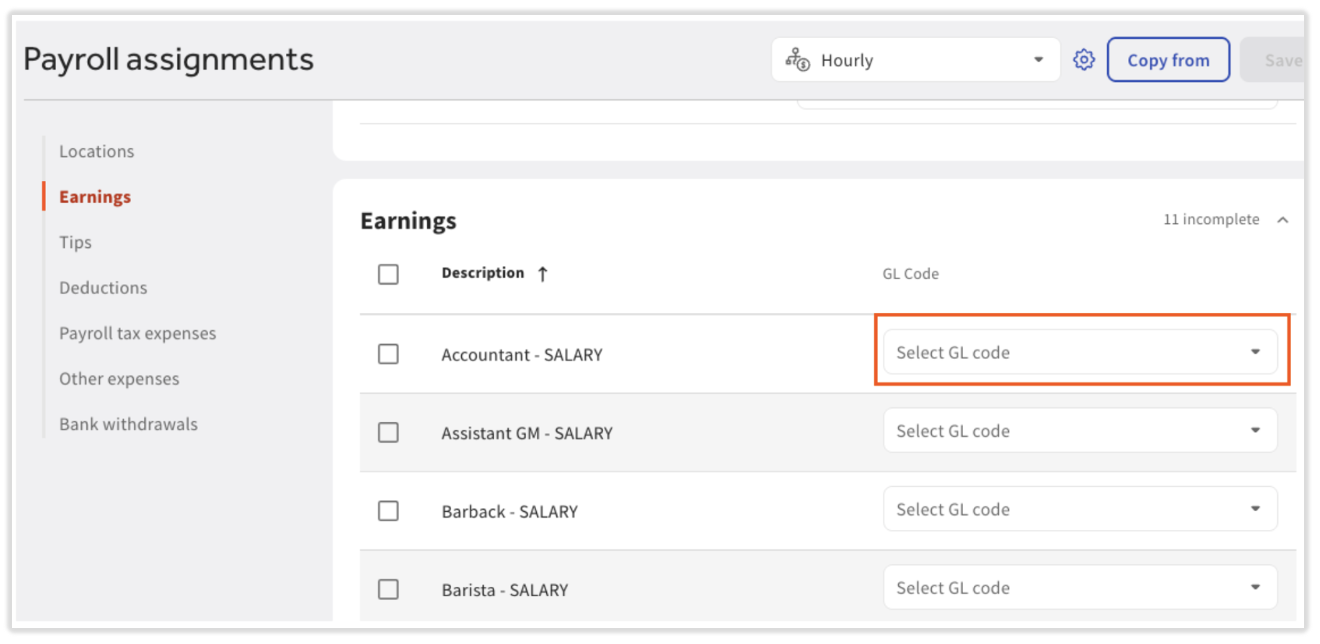The image size is (1320, 644).
Task: Navigate to Deductions section
Action: tap(103, 288)
